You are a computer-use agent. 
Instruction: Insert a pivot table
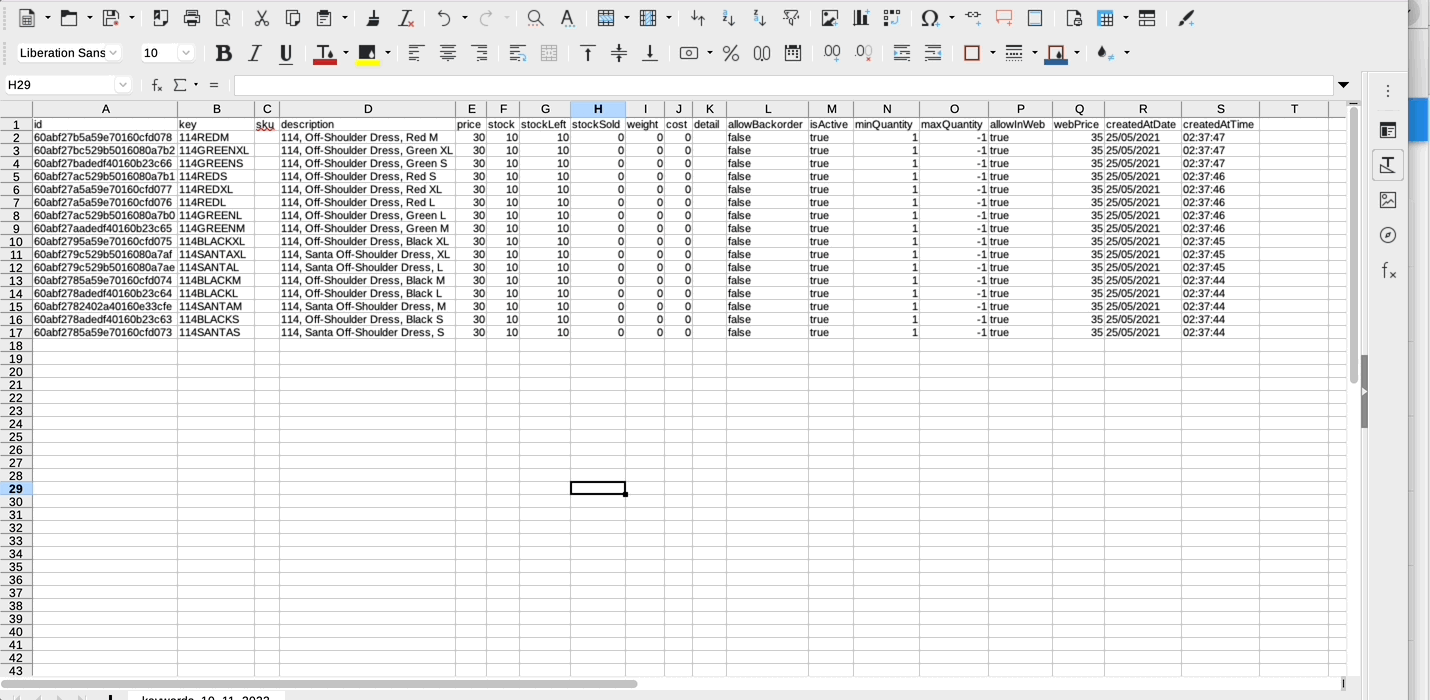tap(892, 18)
